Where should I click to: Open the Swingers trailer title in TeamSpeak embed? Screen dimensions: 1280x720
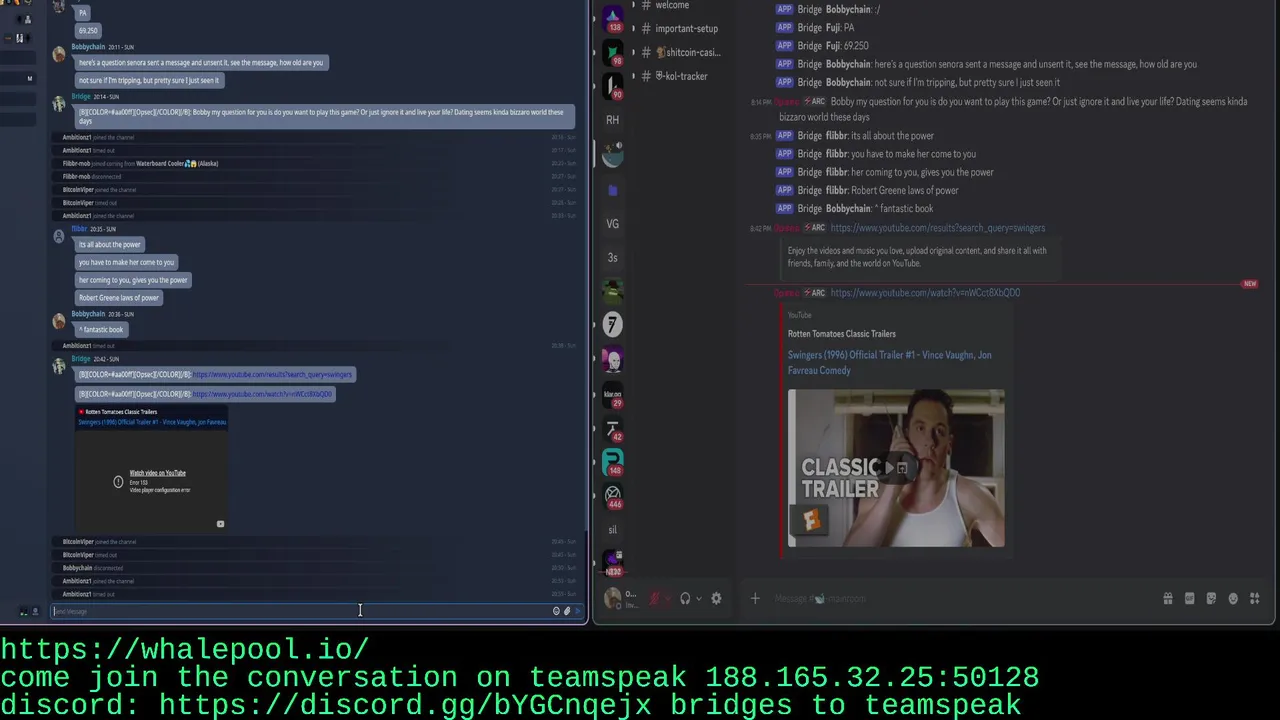tap(153, 422)
